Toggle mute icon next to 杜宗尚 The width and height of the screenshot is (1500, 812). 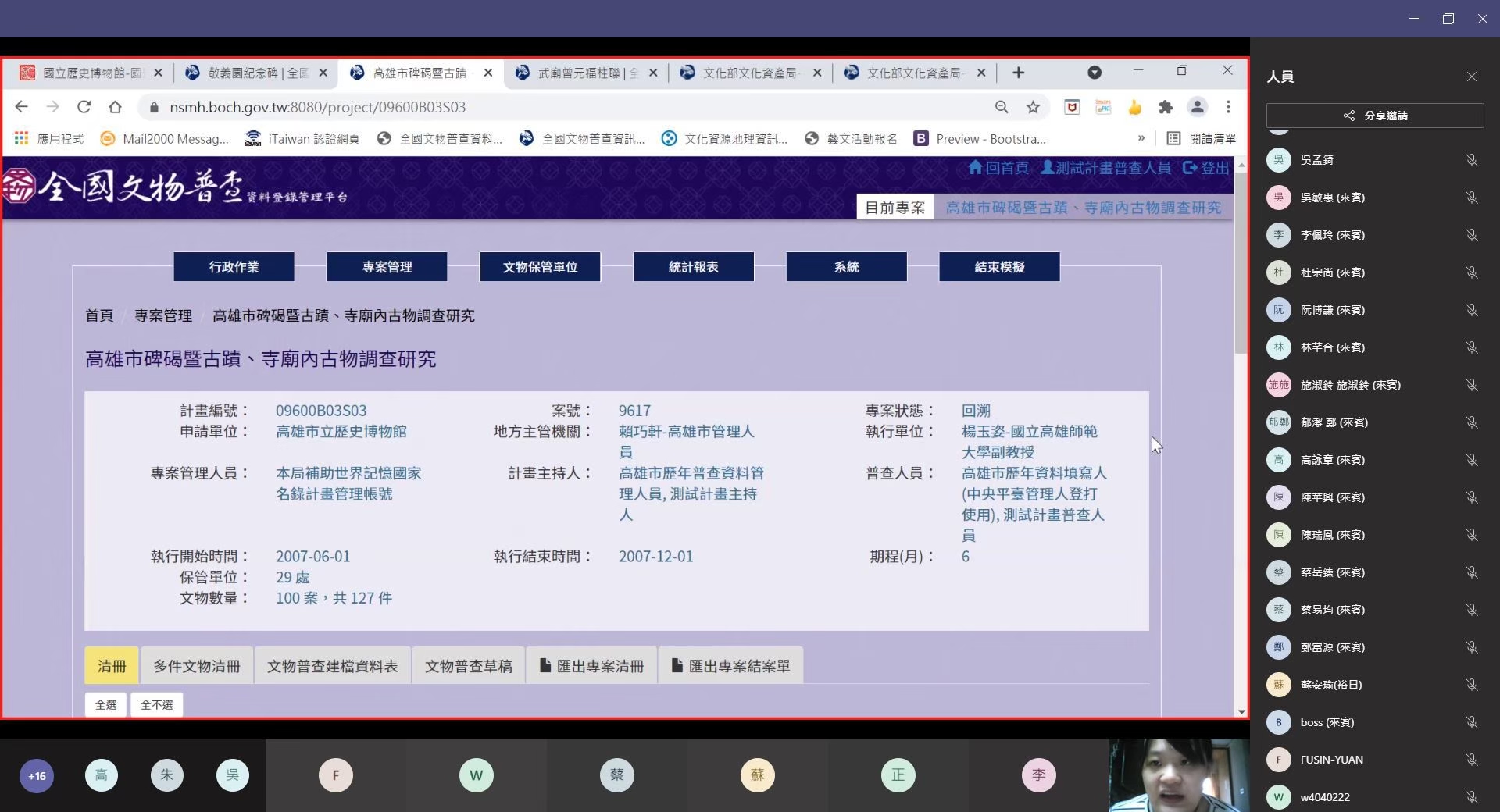pos(1471,272)
